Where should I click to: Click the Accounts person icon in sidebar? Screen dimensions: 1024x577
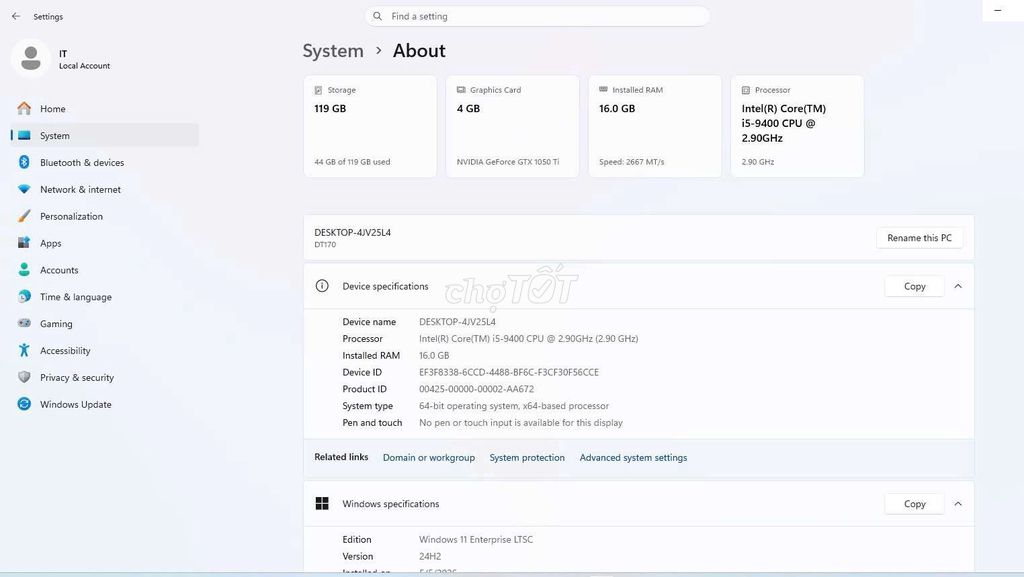coord(24,270)
